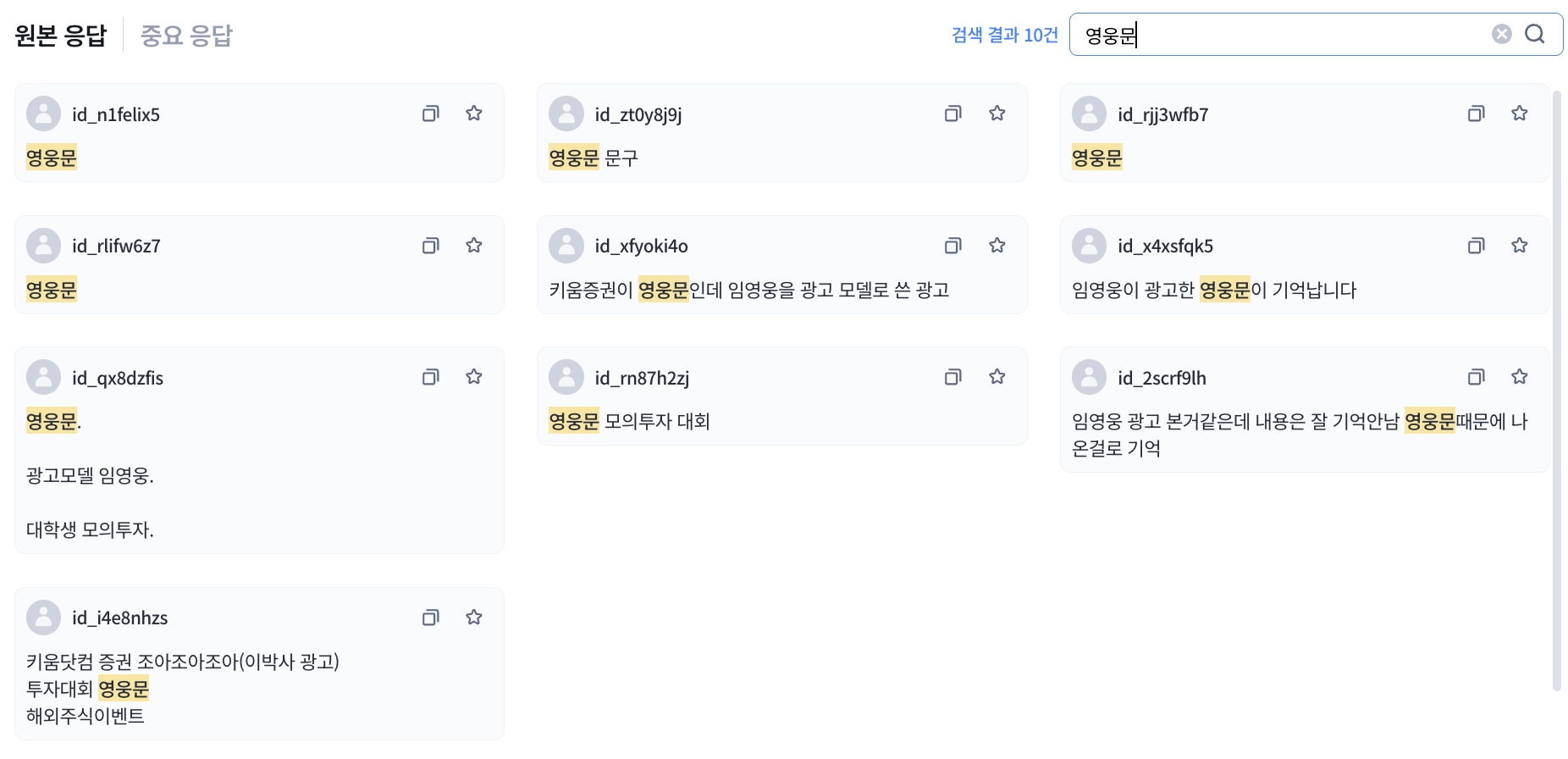This screenshot has width=1568, height=759.
Task: Switch to the 중요 응답 tab
Action: tap(185, 36)
